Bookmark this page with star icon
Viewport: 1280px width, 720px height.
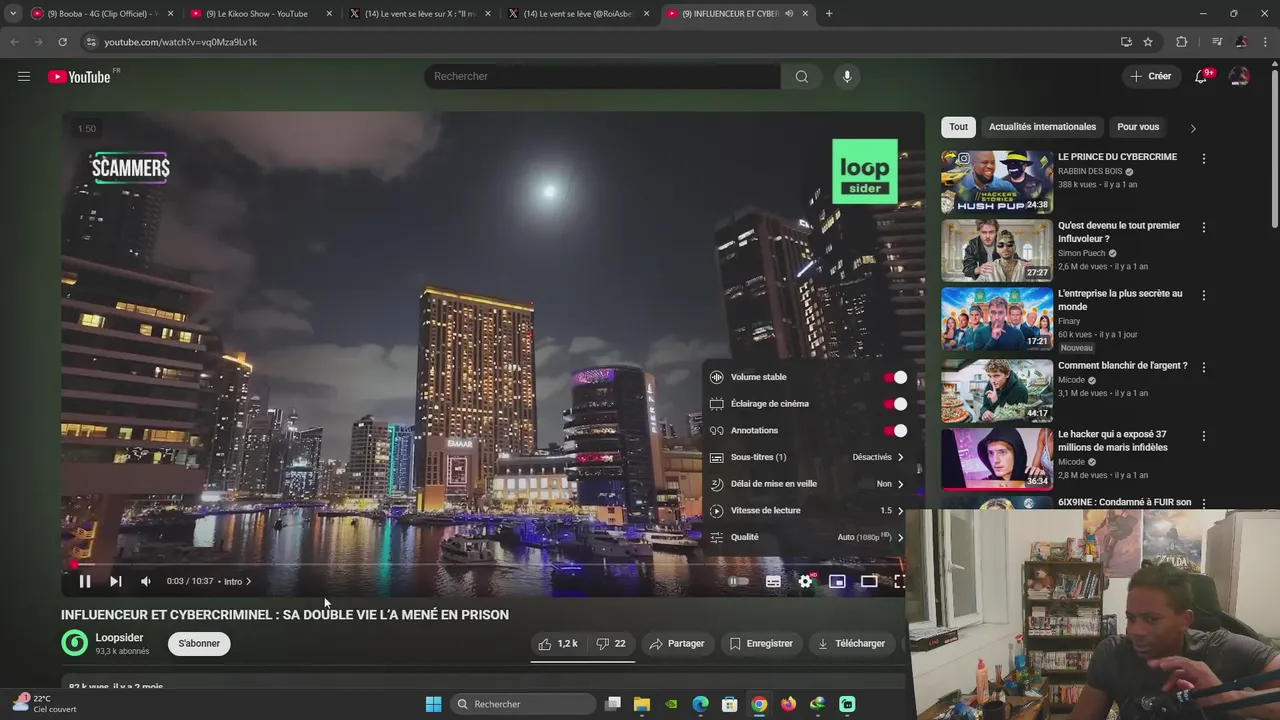(1148, 42)
